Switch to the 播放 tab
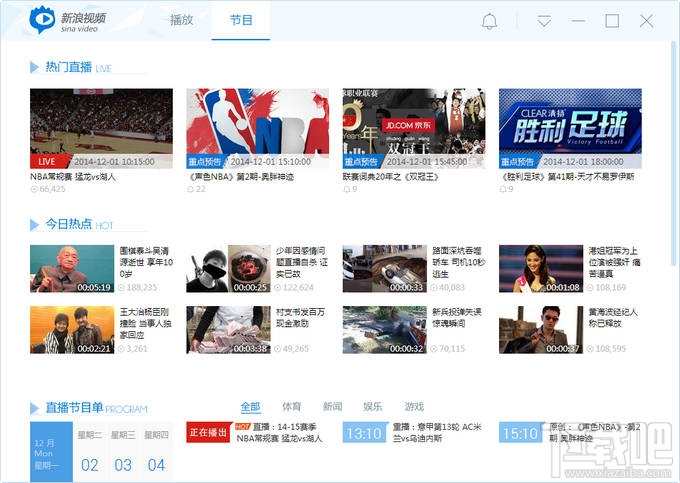 point(181,20)
